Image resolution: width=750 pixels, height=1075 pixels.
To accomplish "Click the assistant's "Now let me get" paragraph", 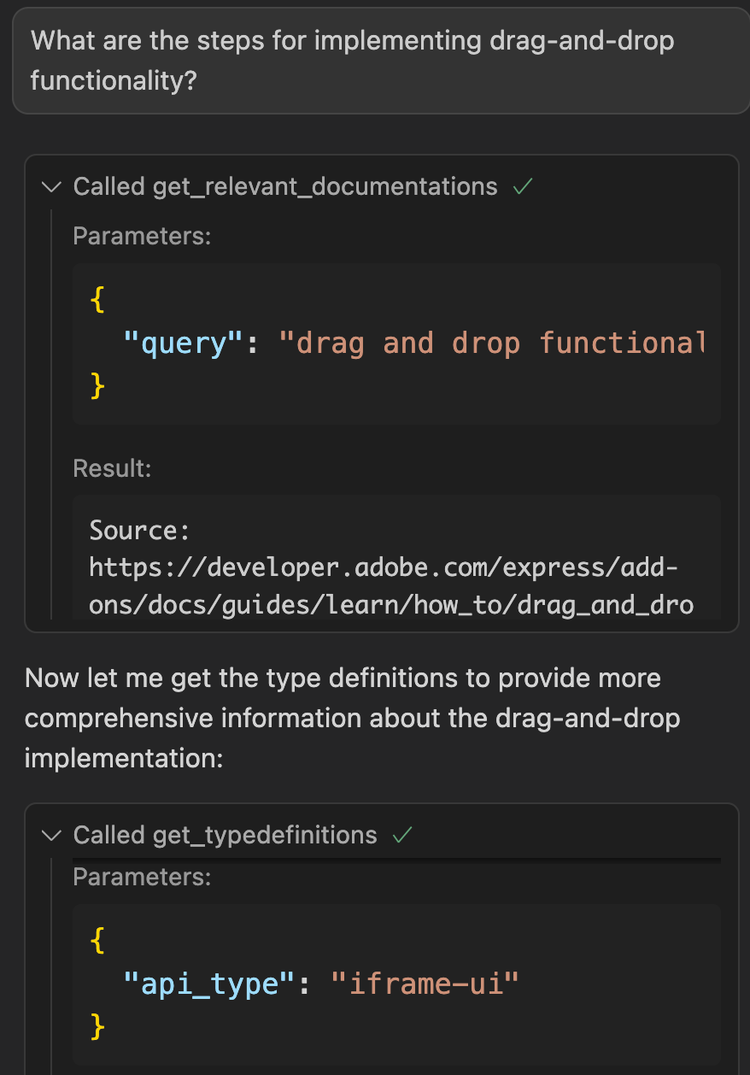I will pos(350,717).
